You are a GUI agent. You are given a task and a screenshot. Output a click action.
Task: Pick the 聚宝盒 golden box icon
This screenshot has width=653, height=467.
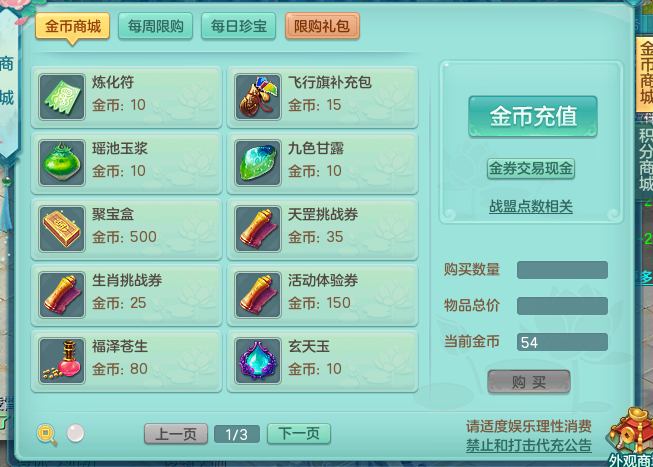(x=62, y=229)
